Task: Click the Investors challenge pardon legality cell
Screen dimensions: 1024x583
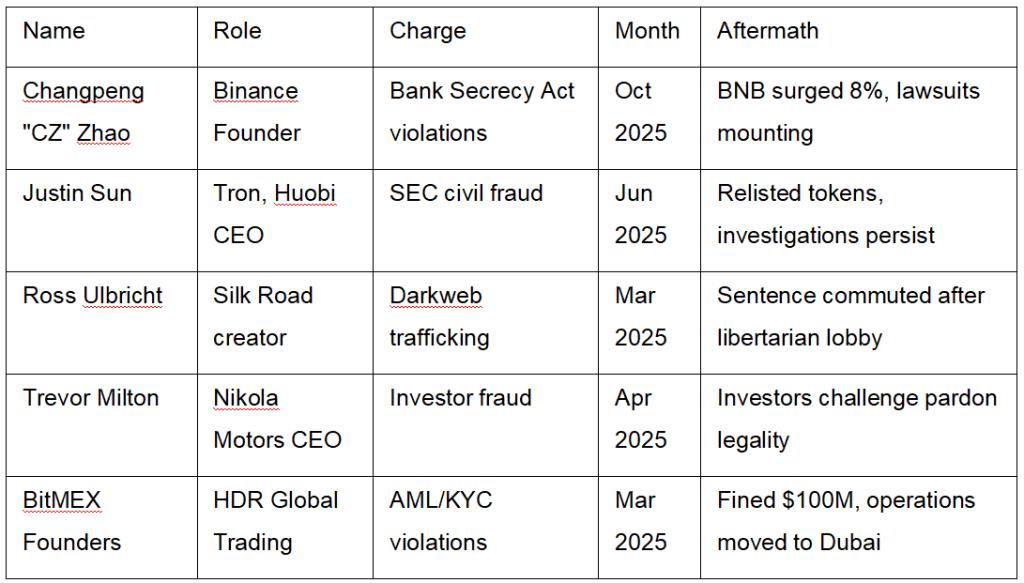Action: click(856, 418)
